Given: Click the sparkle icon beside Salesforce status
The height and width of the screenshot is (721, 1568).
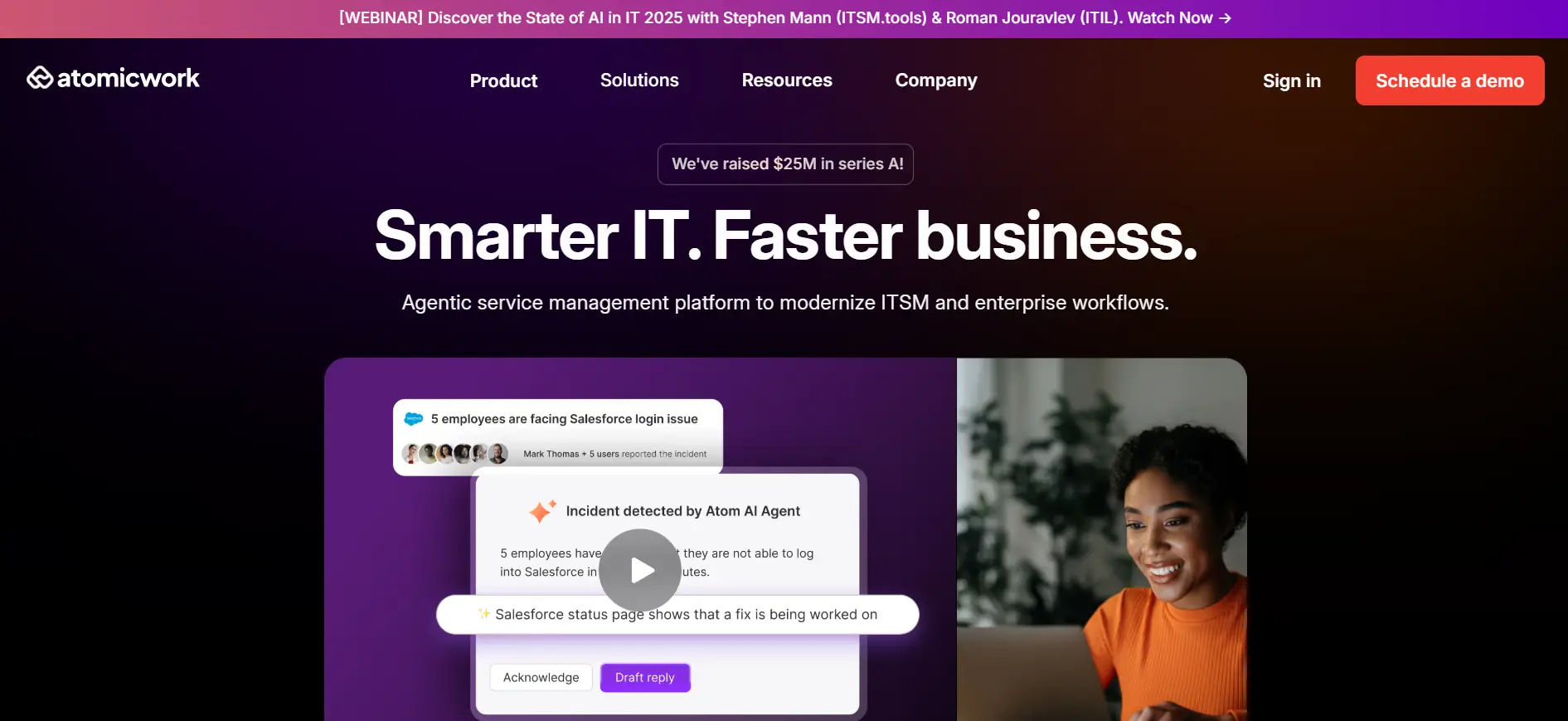Looking at the screenshot, I should [483, 614].
